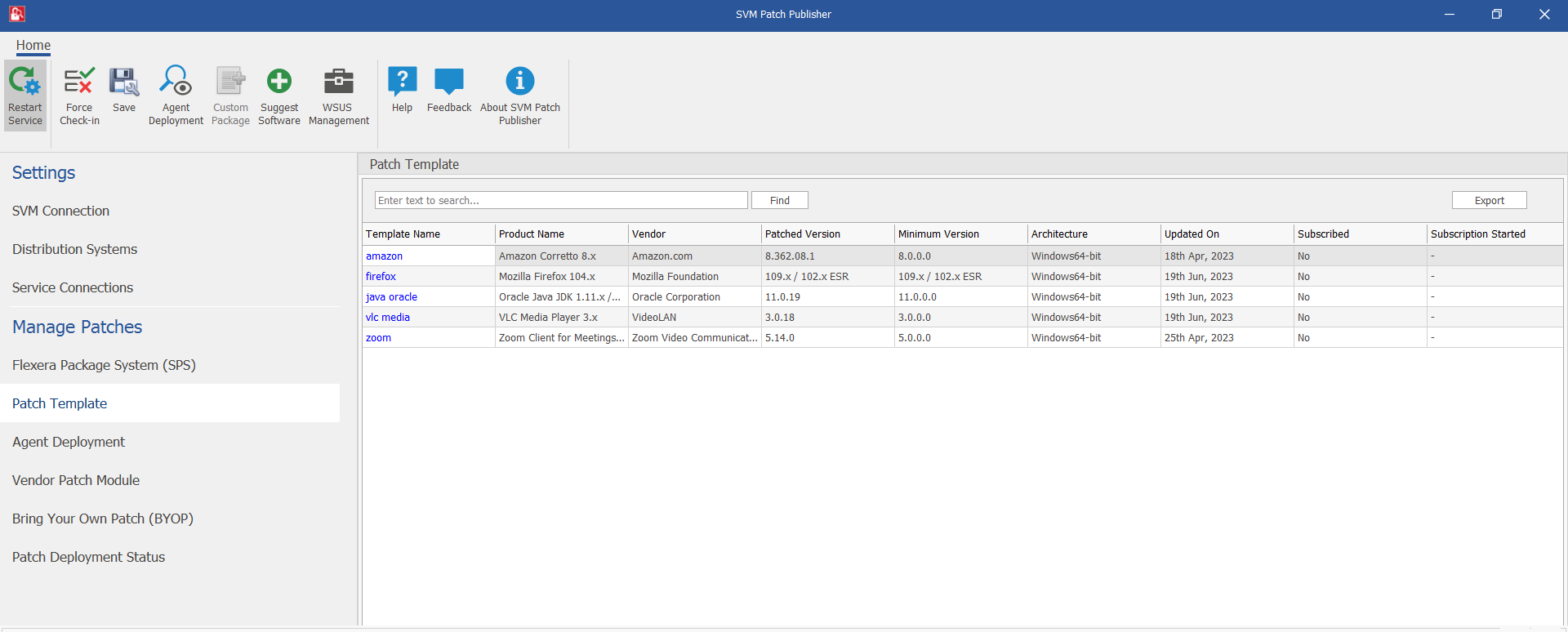This screenshot has width=1568, height=632.
Task: Click the Amazon.com vendor cell
Action: (695, 256)
